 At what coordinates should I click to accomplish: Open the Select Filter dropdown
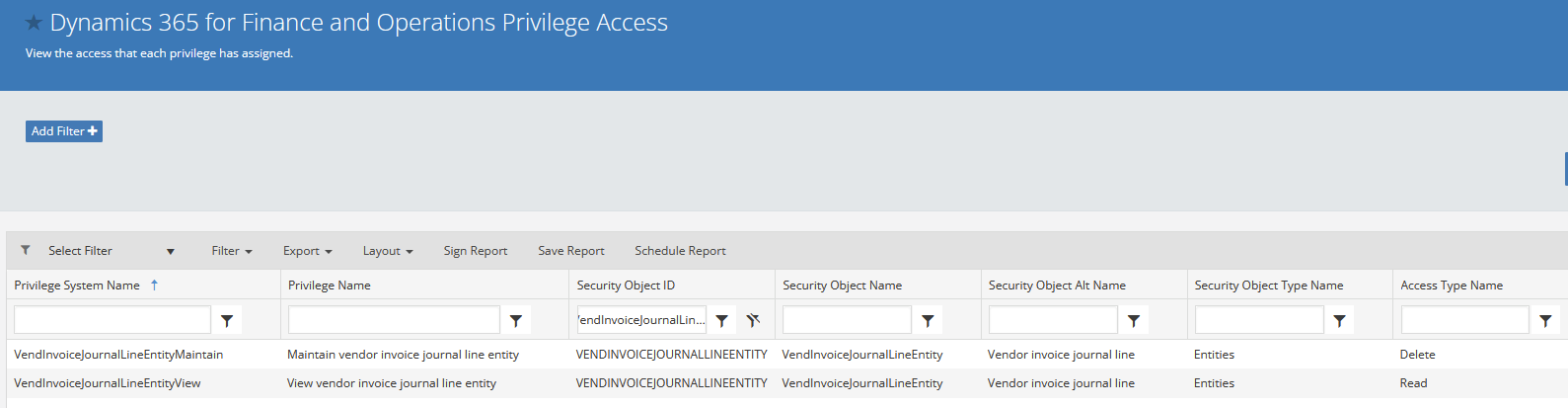pyautogui.click(x=111, y=251)
